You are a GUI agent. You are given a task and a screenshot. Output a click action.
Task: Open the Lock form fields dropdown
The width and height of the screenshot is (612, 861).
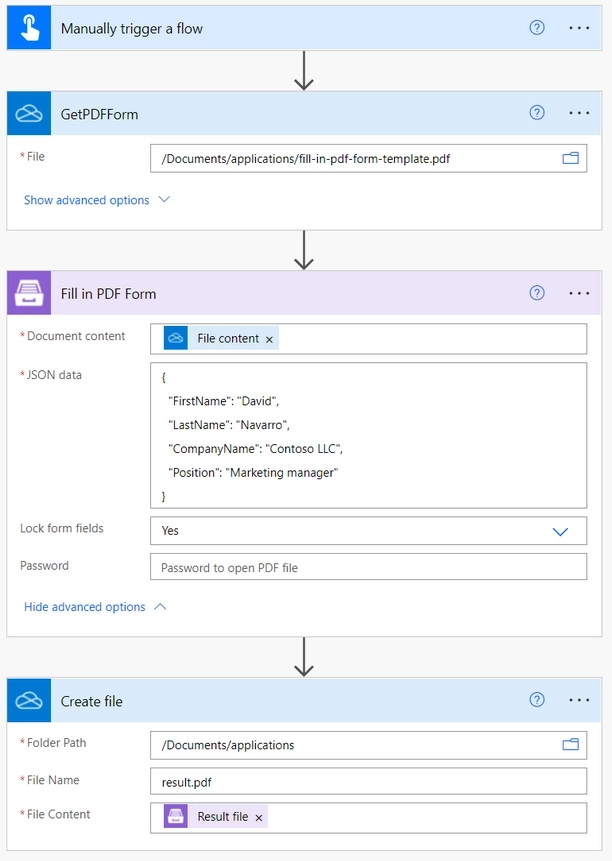point(560,531)
